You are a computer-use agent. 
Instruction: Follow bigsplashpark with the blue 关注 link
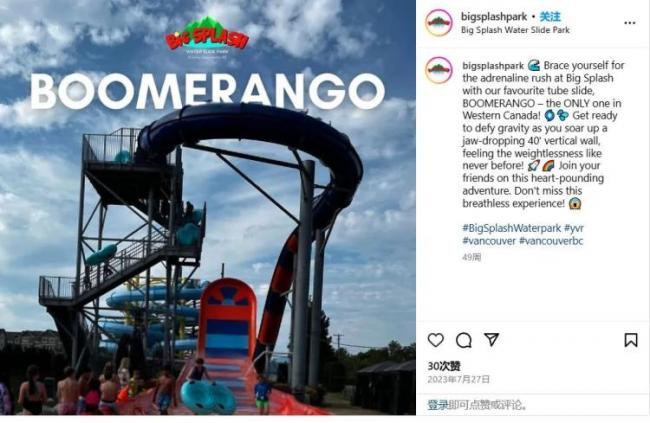coord(550,17)
